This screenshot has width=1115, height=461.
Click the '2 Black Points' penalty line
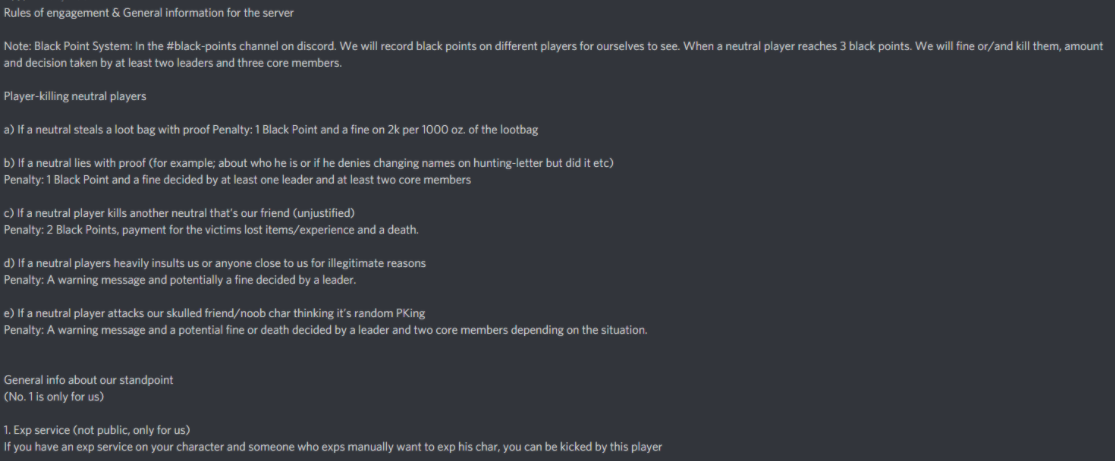click(211, 230)
